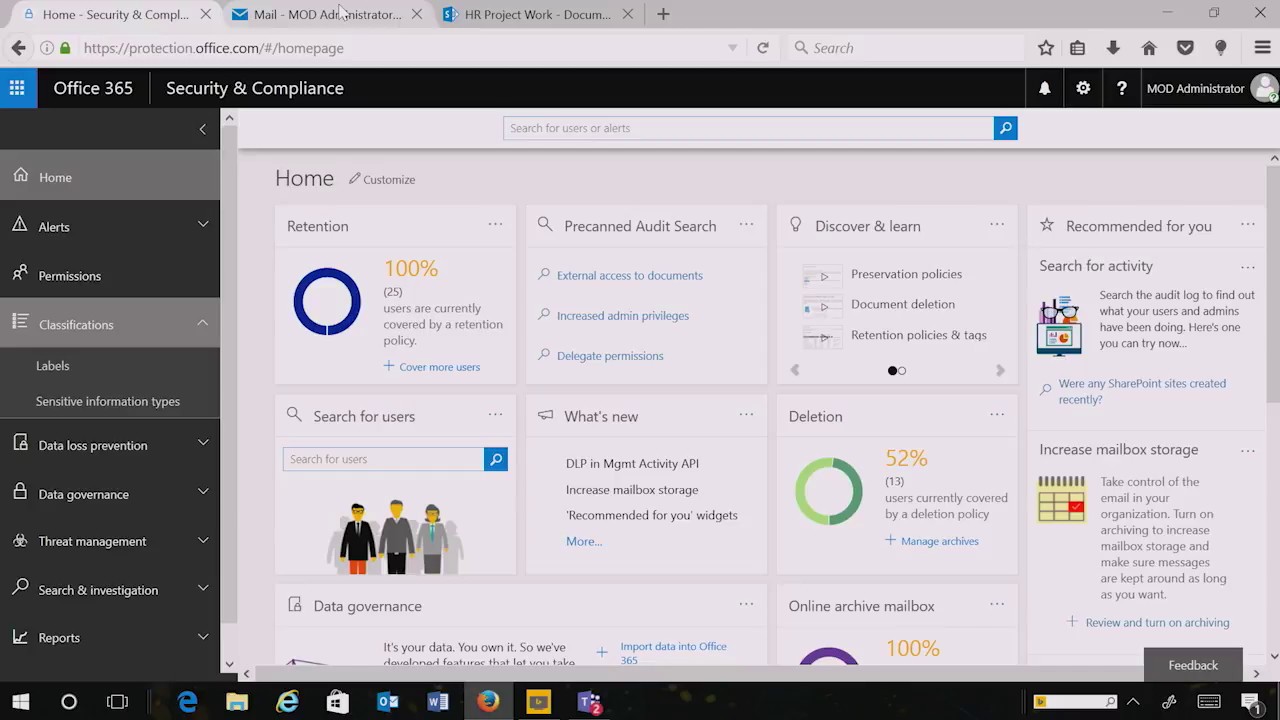Go to next Discover & learn slide arrow

[1000, 370]
